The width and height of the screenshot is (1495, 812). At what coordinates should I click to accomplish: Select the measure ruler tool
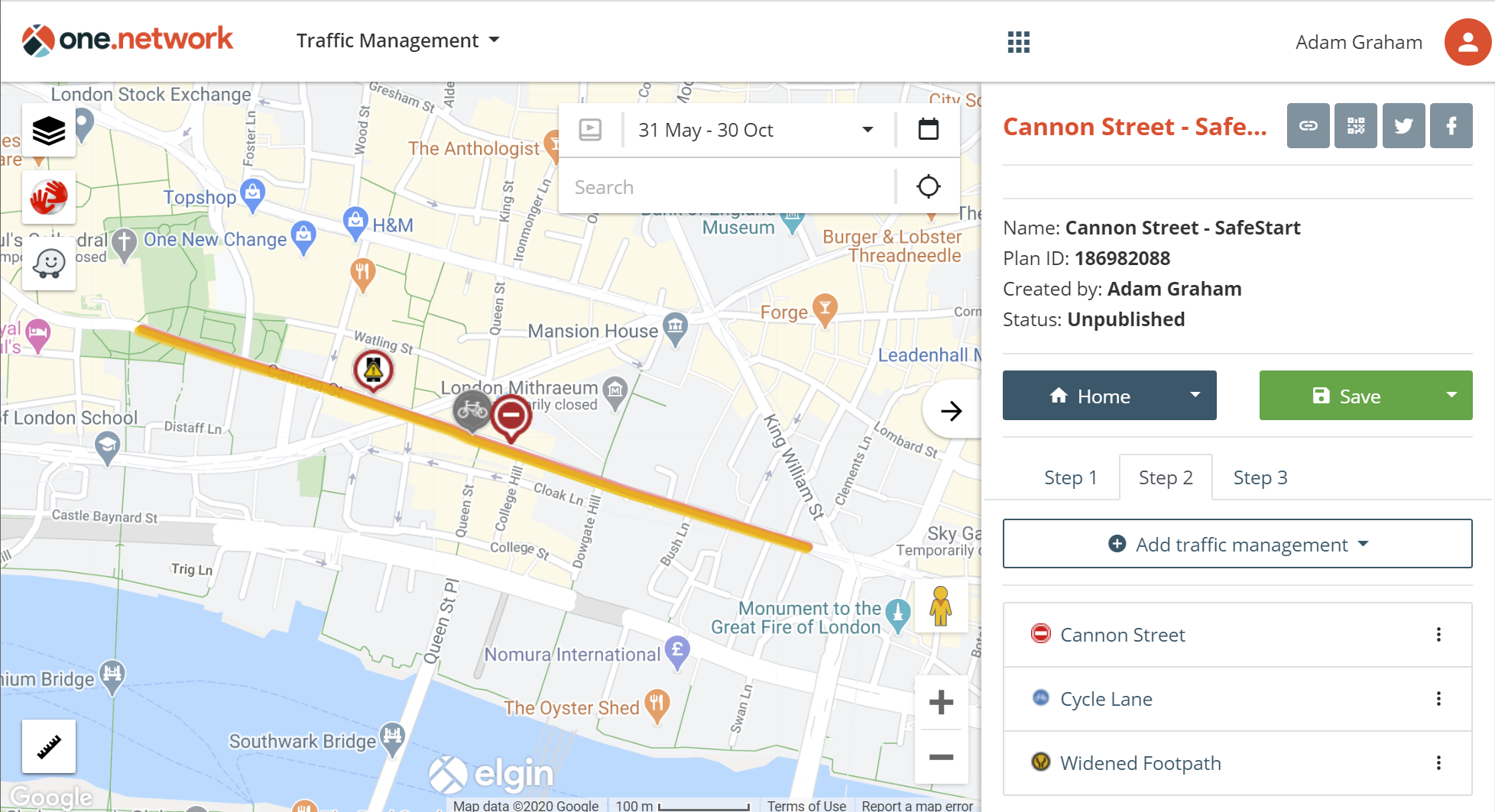(x=49, y=746)
